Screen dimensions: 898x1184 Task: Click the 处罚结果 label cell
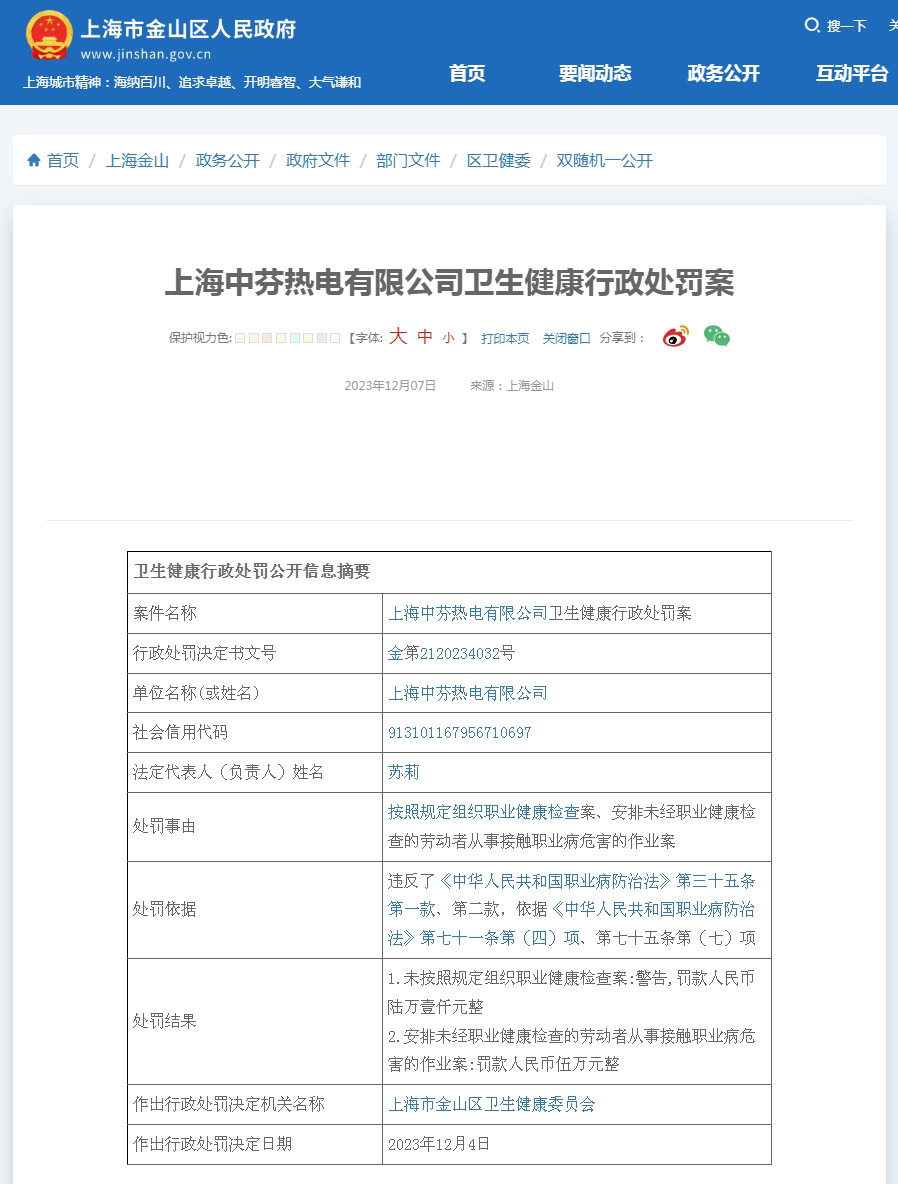[255, 1022]
